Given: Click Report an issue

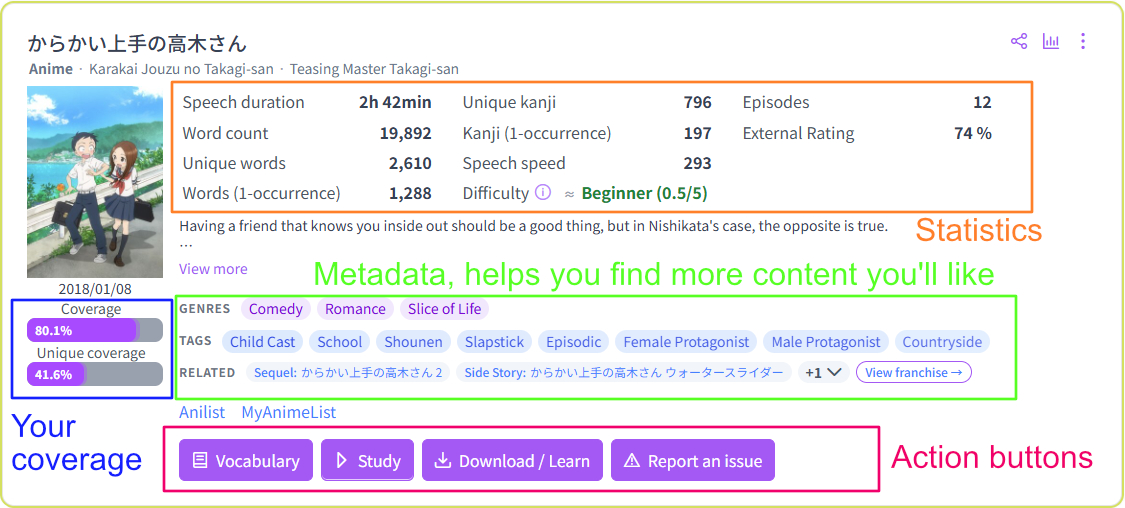Looking at the screenshot, I should click(x=693, y=460).
